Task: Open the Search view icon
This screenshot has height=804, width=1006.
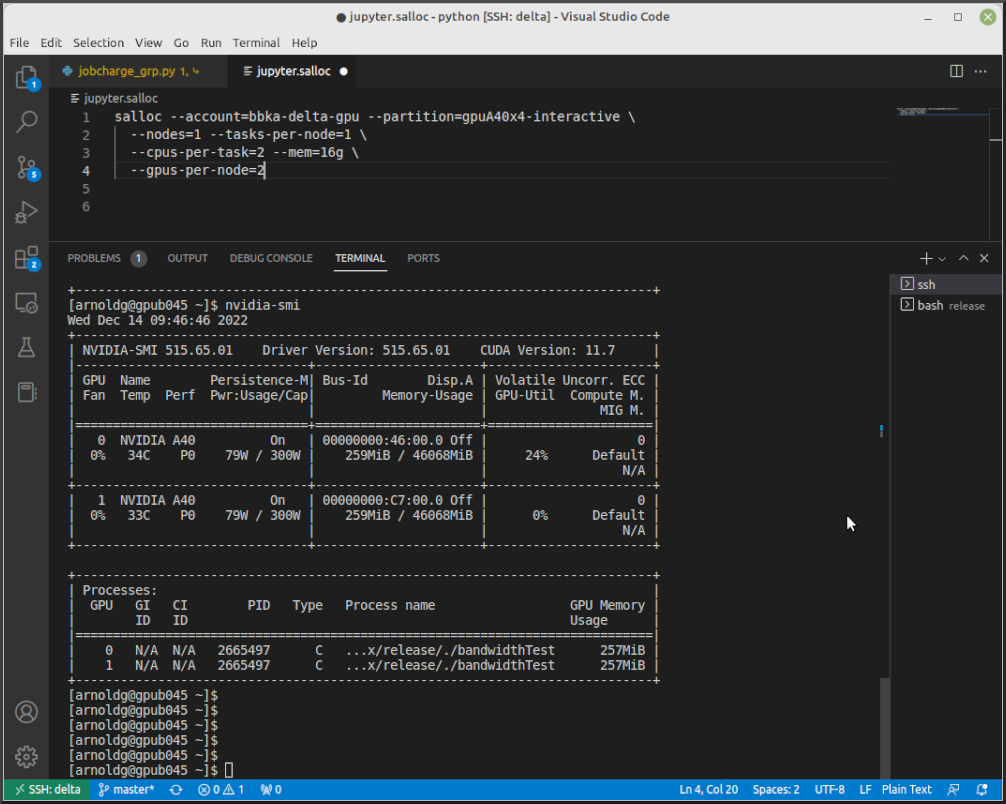Action: [26, 122]
